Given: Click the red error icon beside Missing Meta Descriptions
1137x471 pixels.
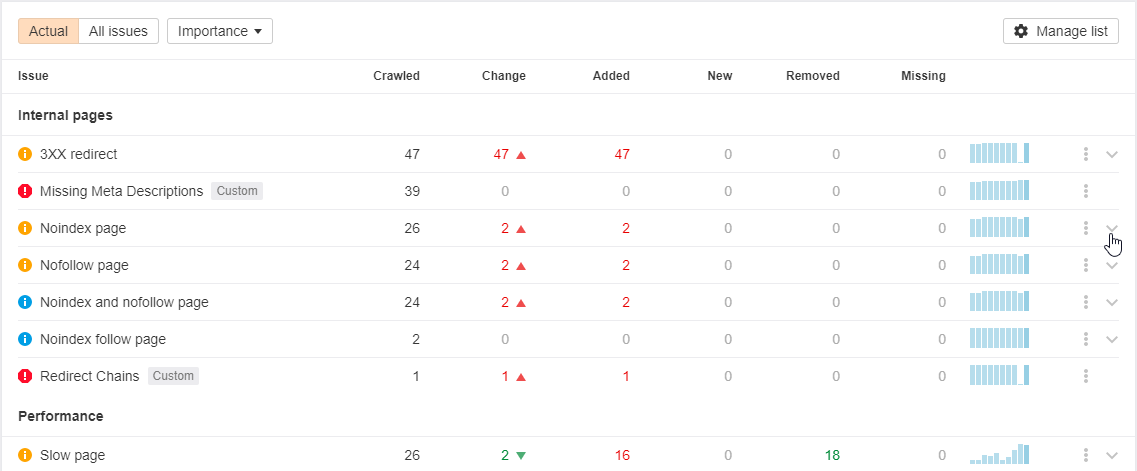Looking at the screenshot, I should pos(25,191).
